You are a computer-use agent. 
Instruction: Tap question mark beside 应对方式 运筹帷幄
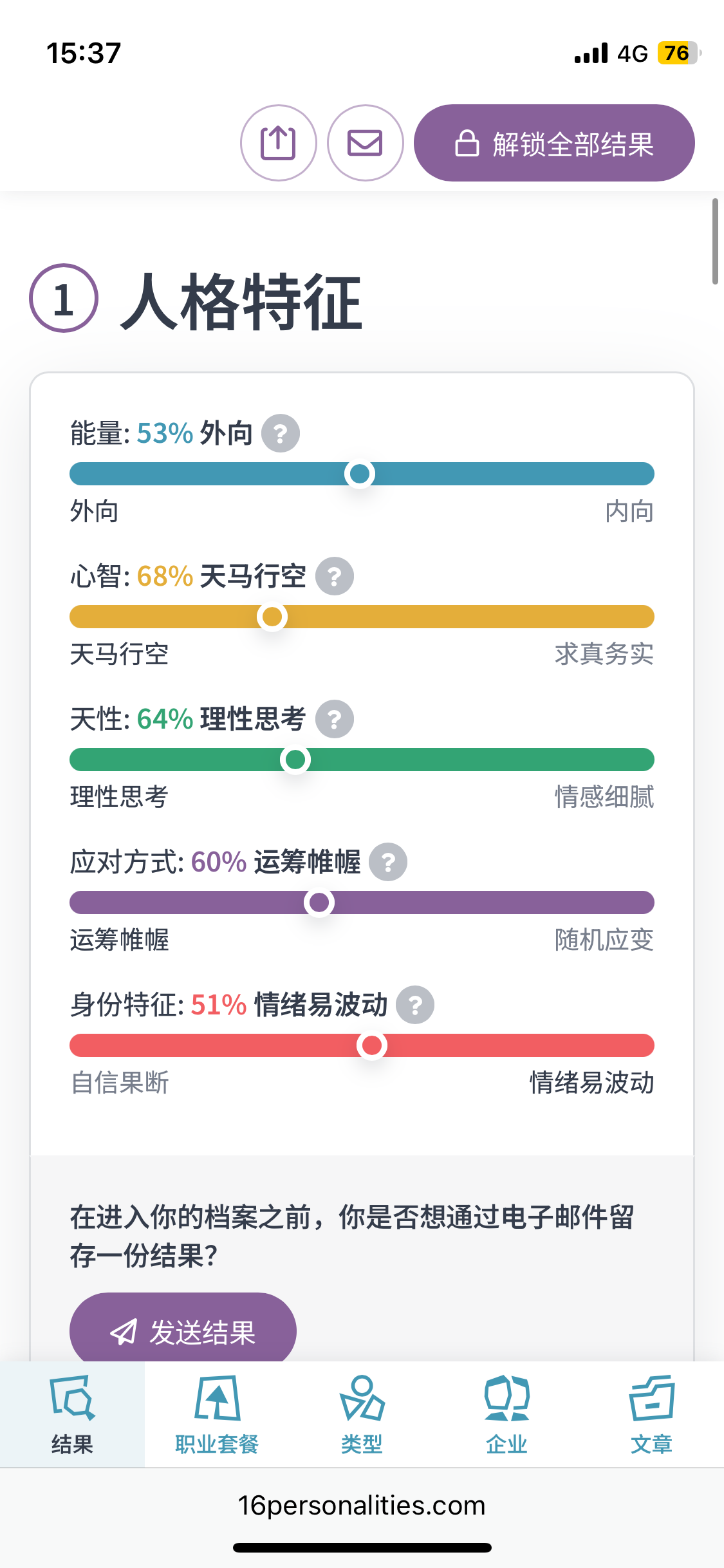(x=388, y=862)
